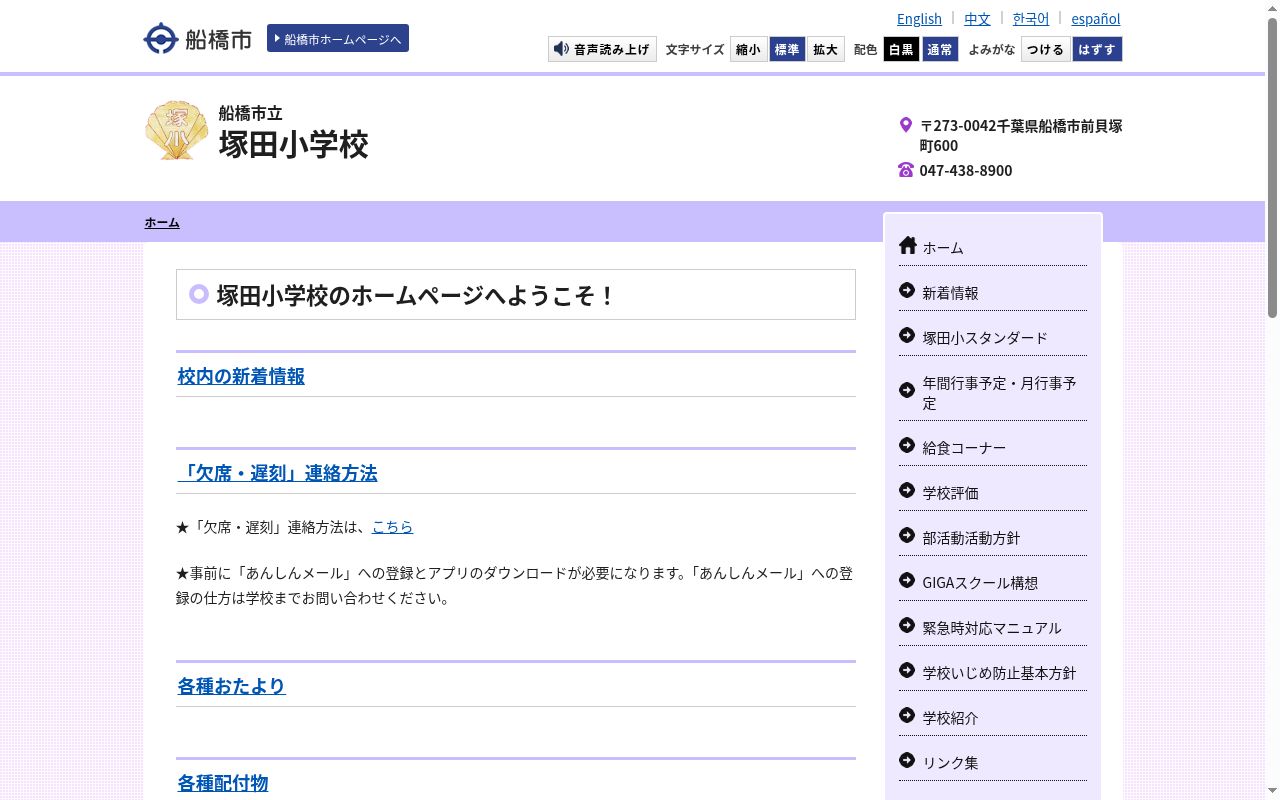The width and height of the screenshot is (1280, 800).
Task: Open the 校内の新着情報 heading link
Action: pyautogui.click(x=241, y=376)
